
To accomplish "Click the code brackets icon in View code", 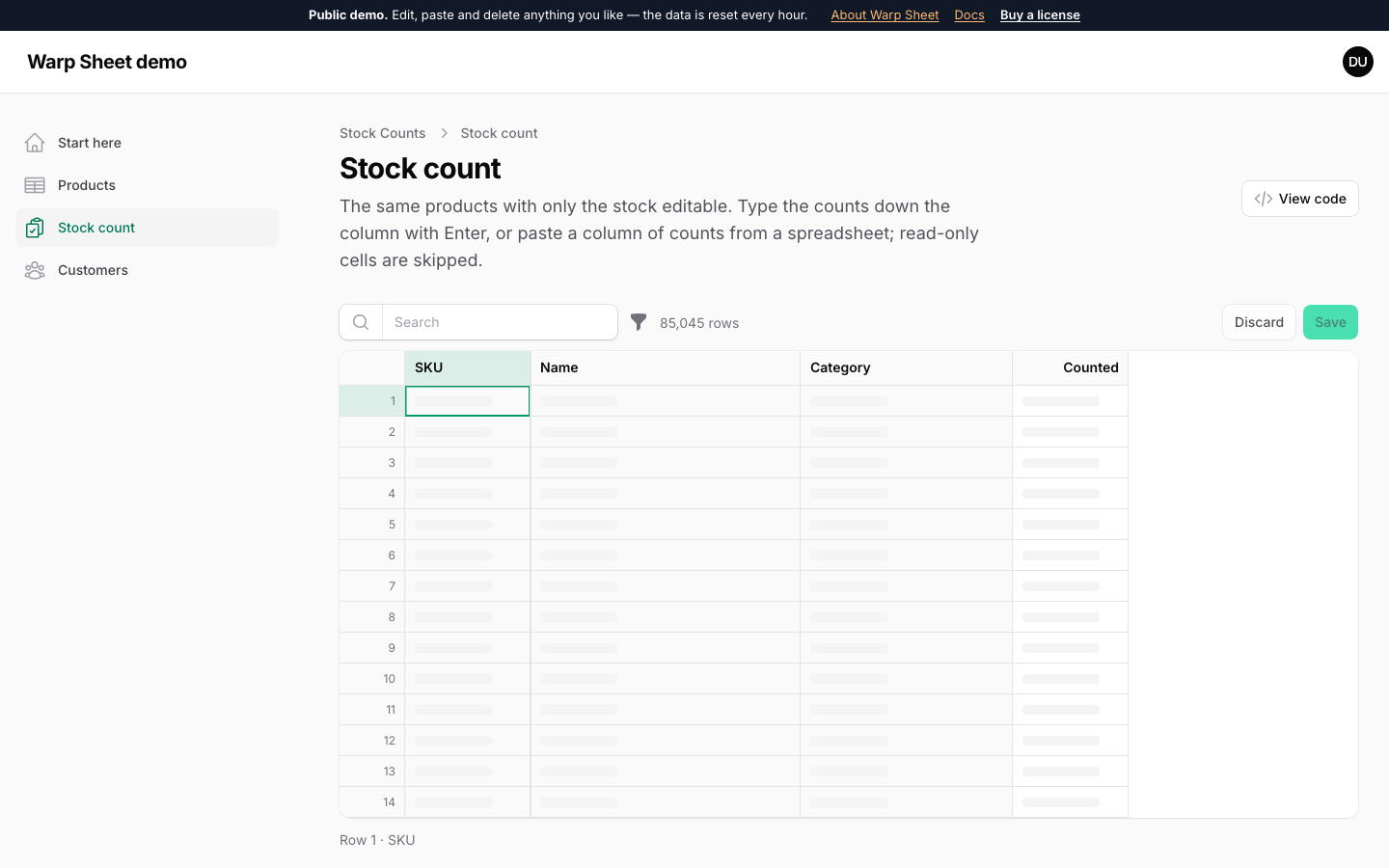I will 1264,199.
